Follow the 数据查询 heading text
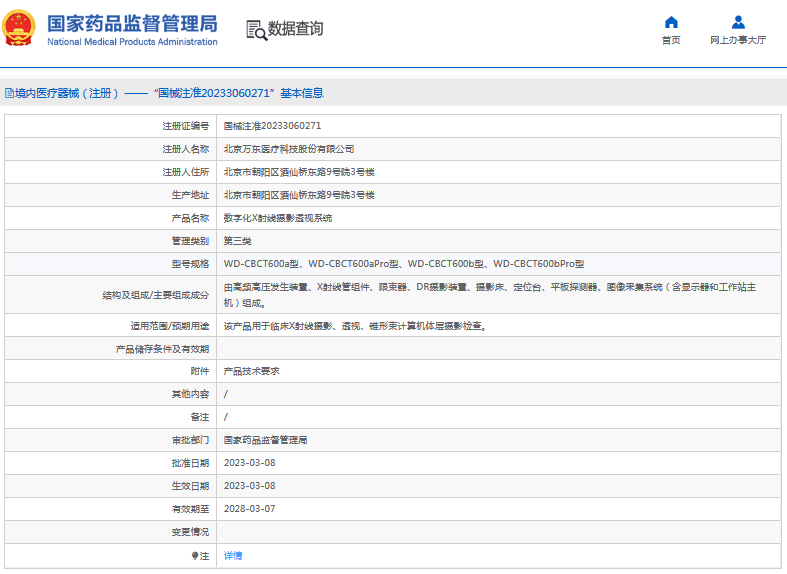 (295, 29)
